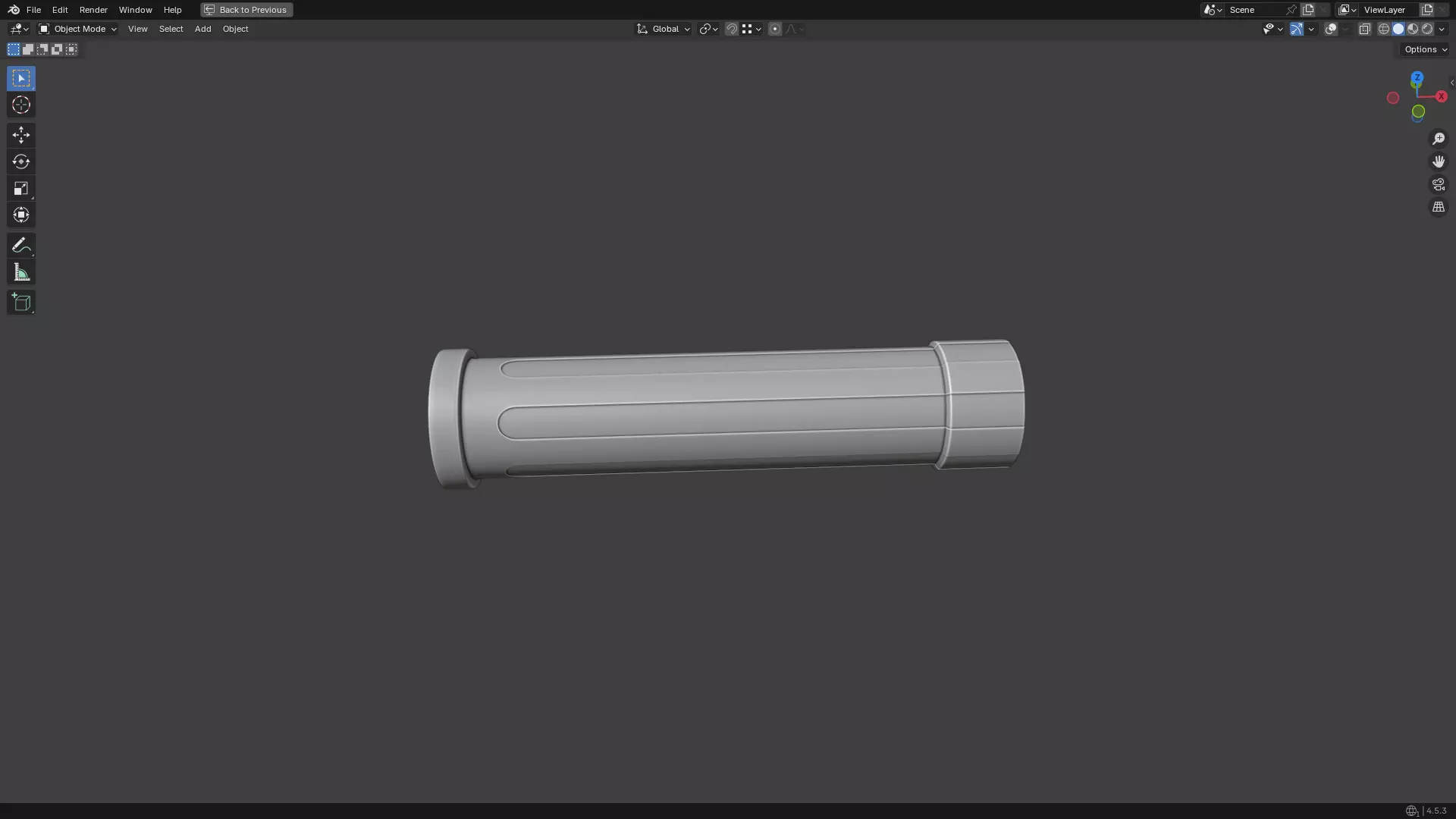This screenshot has width=1456, height=819.
Task: Toggle proportional editing
Action: coord(774,29)
